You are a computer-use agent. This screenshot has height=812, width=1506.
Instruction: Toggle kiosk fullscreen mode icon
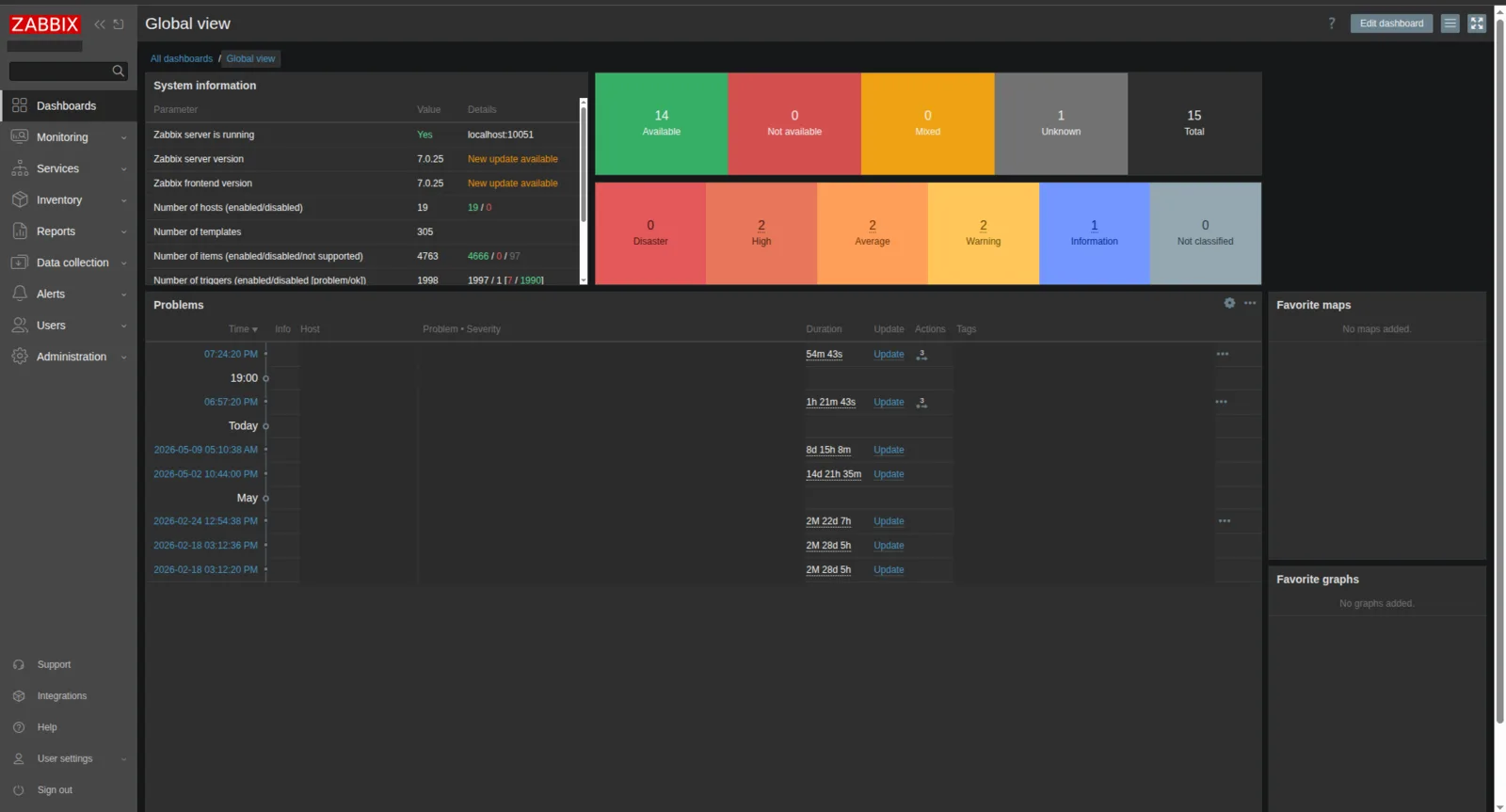(1477, 24)
